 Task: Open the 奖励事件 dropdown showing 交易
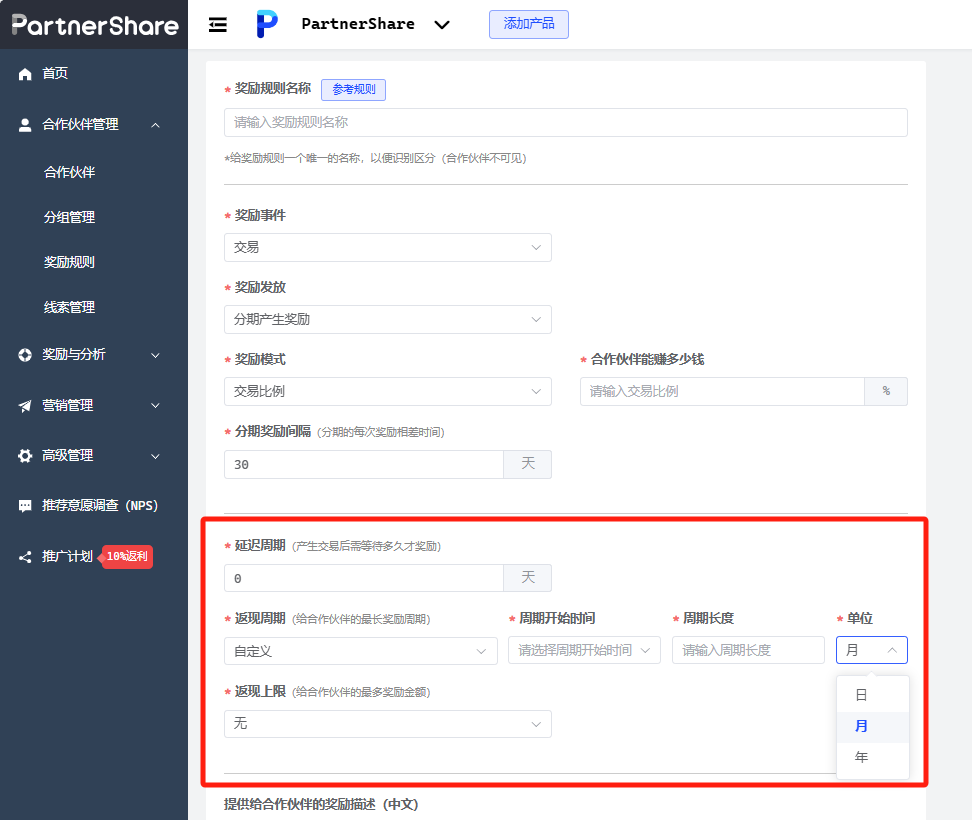click(388, 247)
